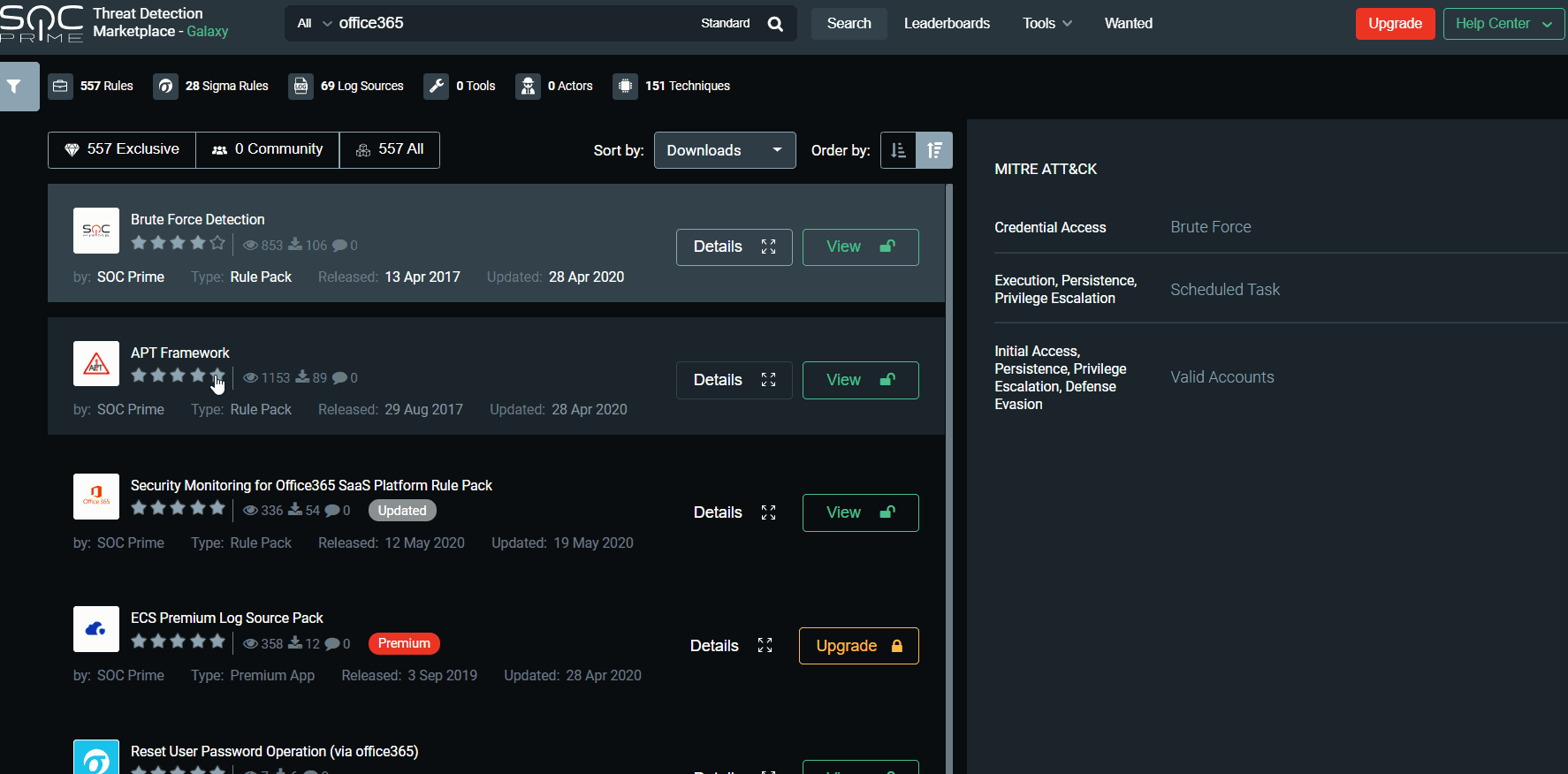
Task: Open APT Framework title link
Action: tap(179, 353)
